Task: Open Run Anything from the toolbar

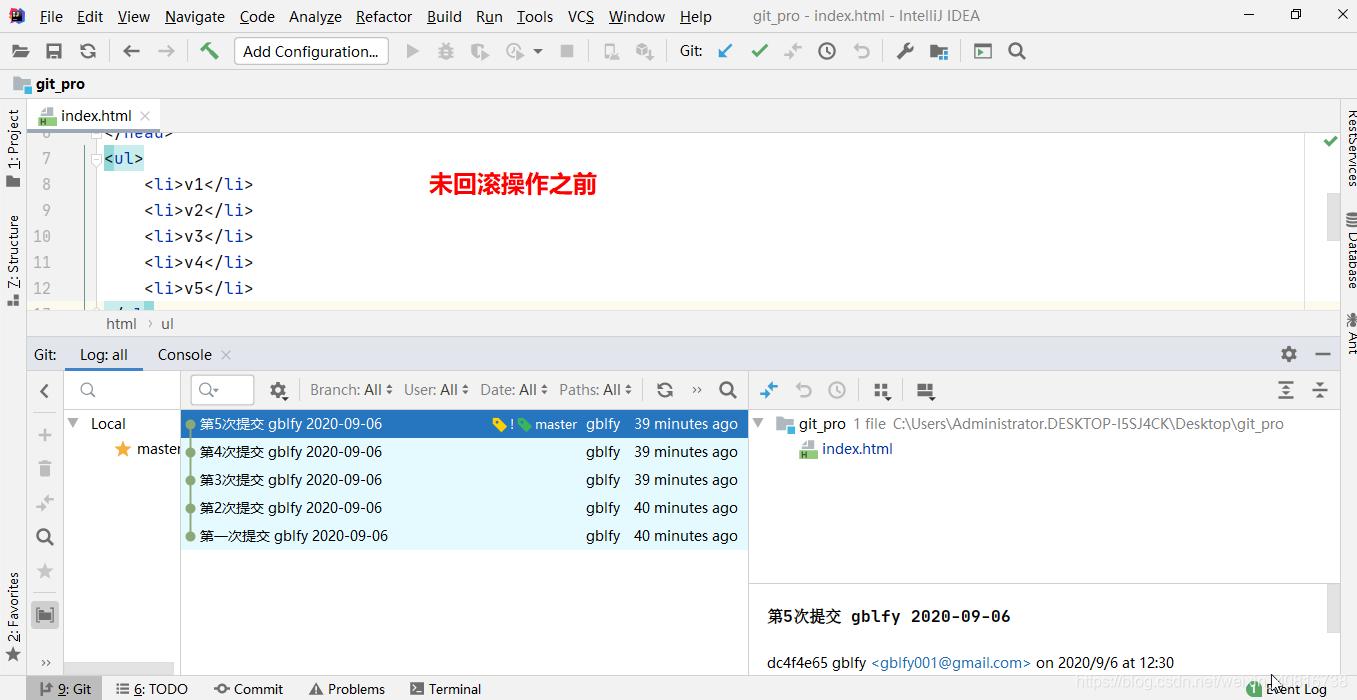Action: pos(983,51)
